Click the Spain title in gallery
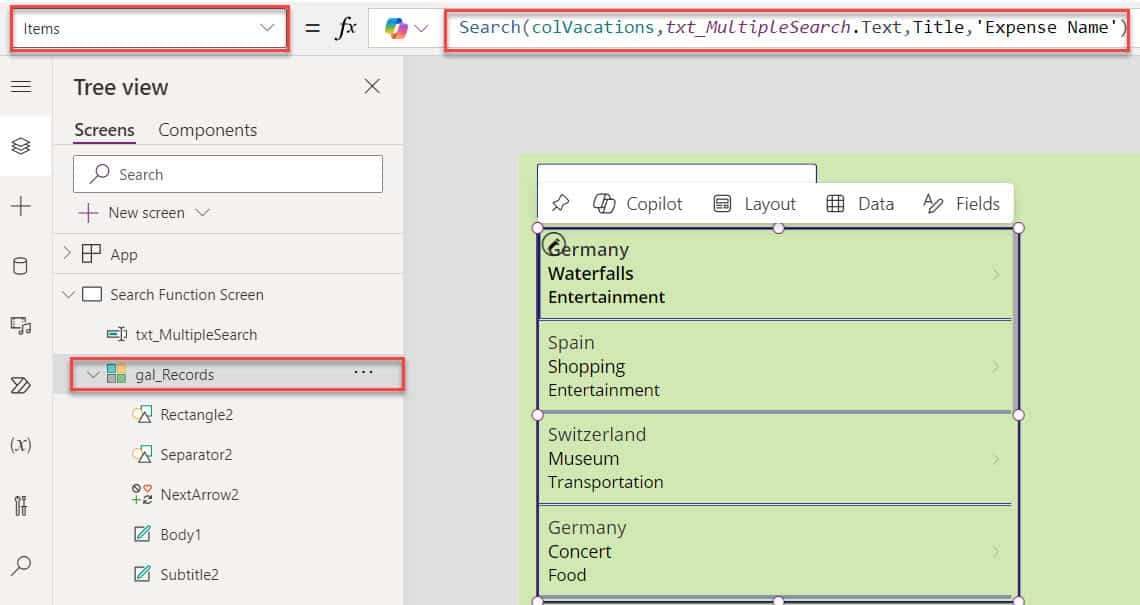Screen dimensions: 1140x605 pyautogui.click(x=571, y=342)
